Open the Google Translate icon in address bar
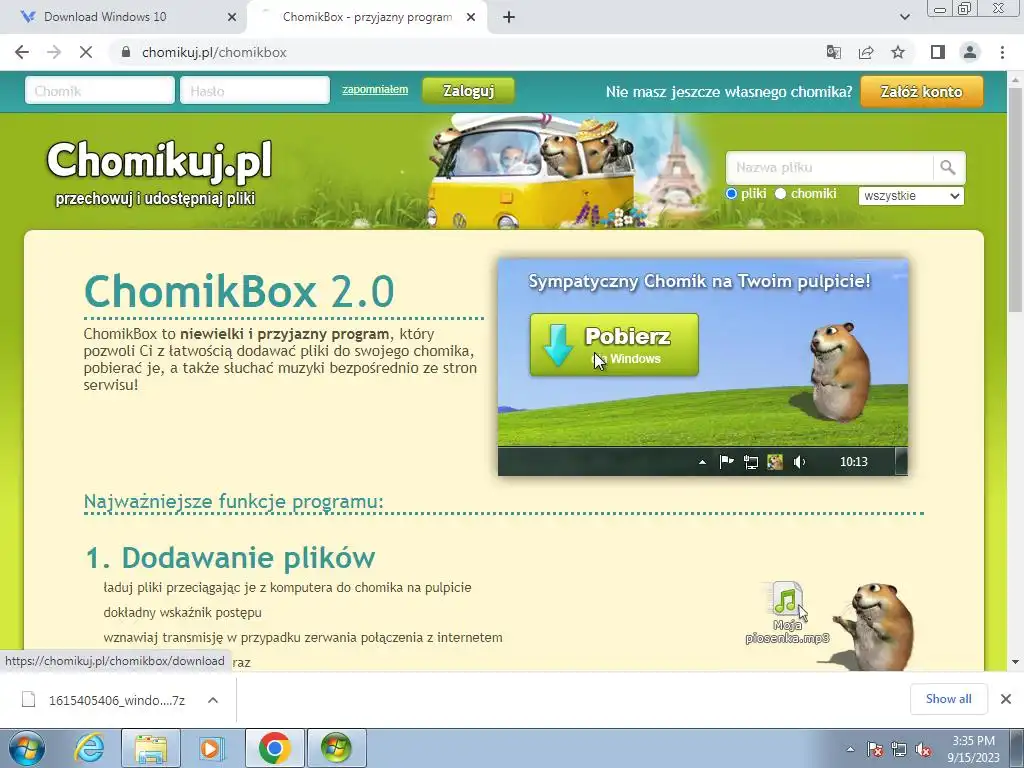 [833, 52]
